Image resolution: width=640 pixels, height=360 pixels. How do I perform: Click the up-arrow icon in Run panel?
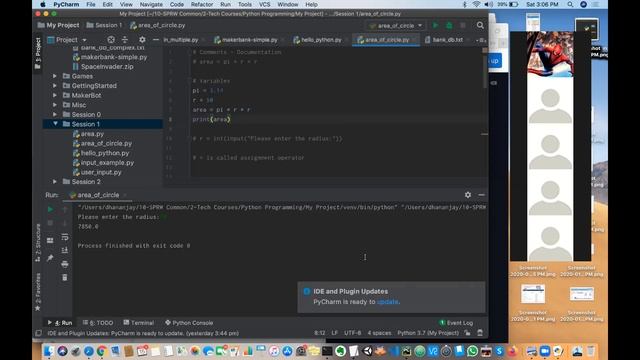point(64,209)
